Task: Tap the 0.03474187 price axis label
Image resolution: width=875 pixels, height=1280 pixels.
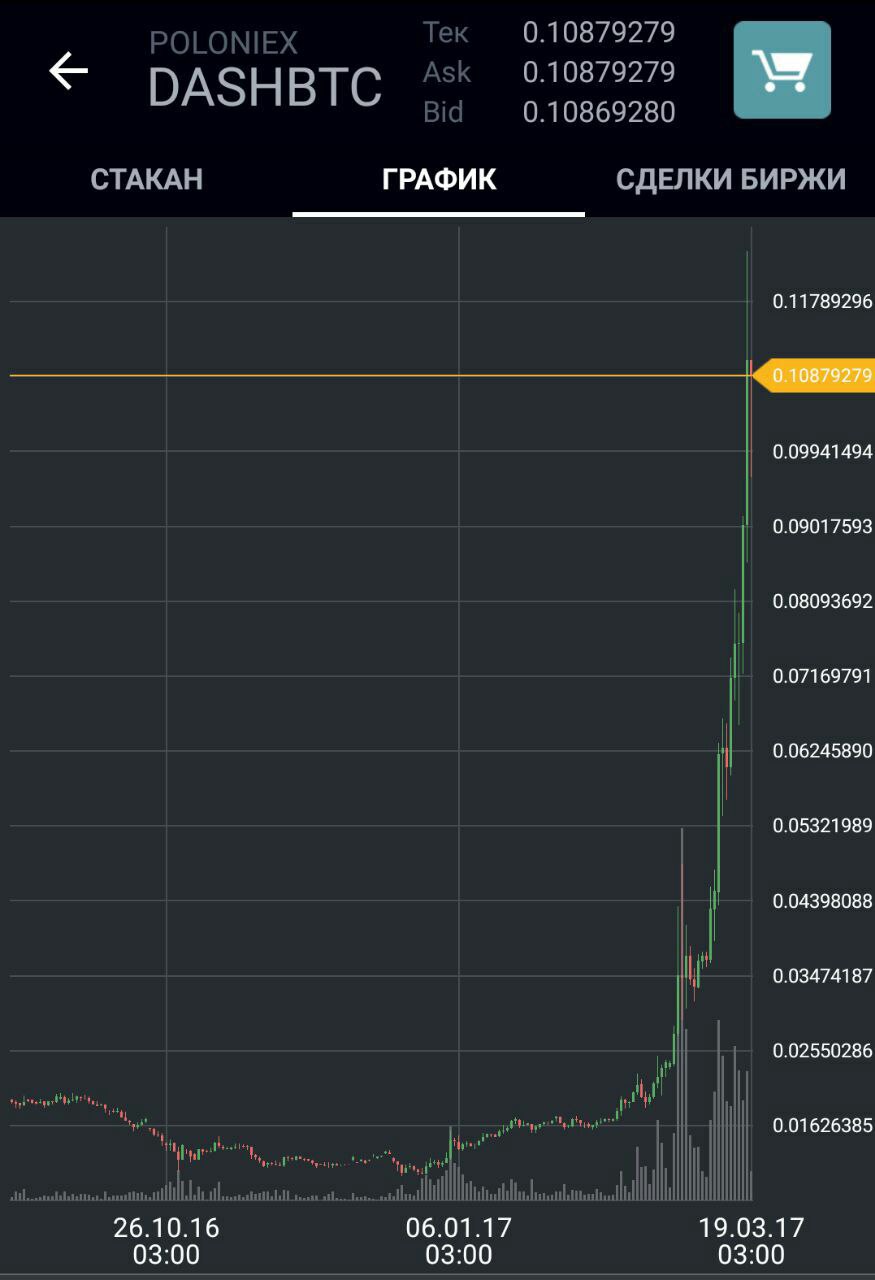Action: 823,975
